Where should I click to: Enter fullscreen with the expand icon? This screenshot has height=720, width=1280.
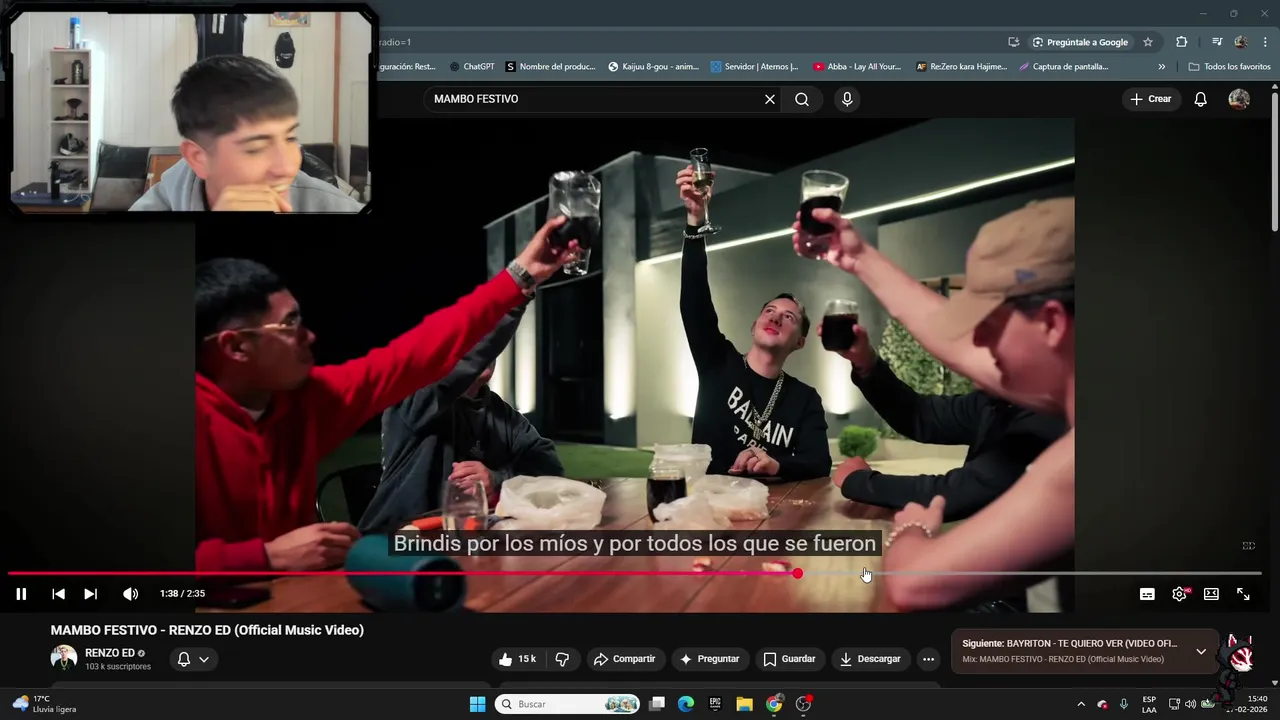(x=1243, y=594)
